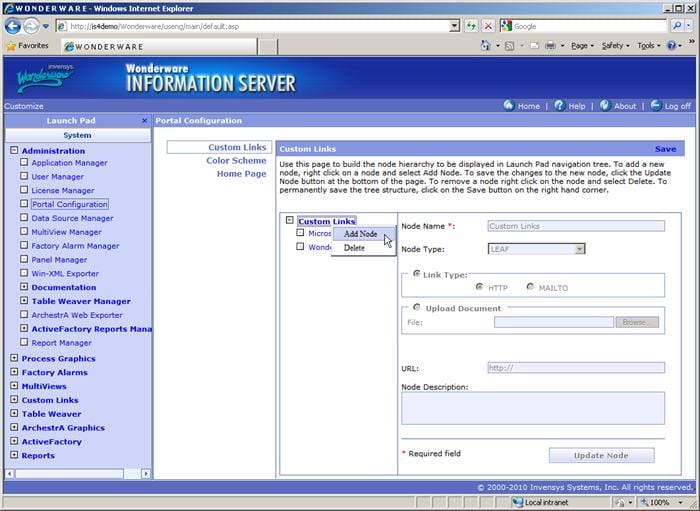The image size is (700, 511).
Task: Open the Node Type dropdown
Action: pos(579,249)
